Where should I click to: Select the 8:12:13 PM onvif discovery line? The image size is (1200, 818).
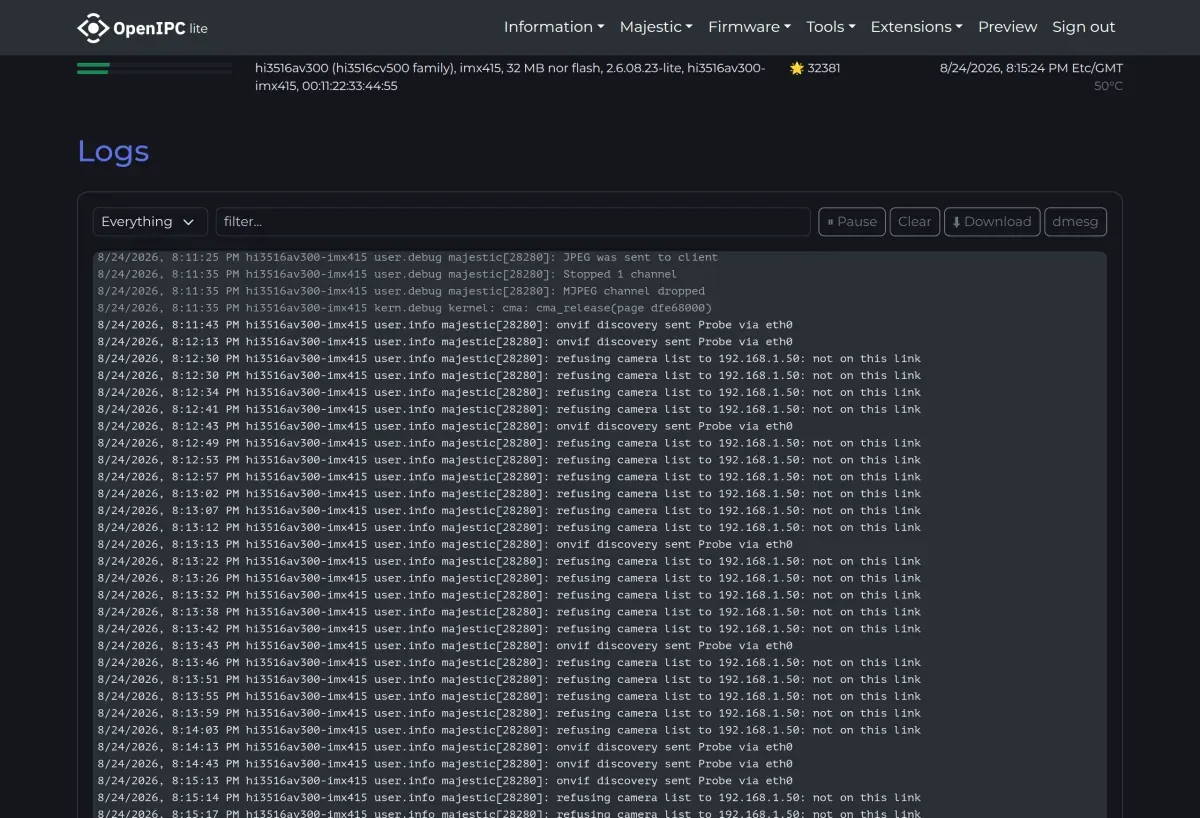click(445, 342)
